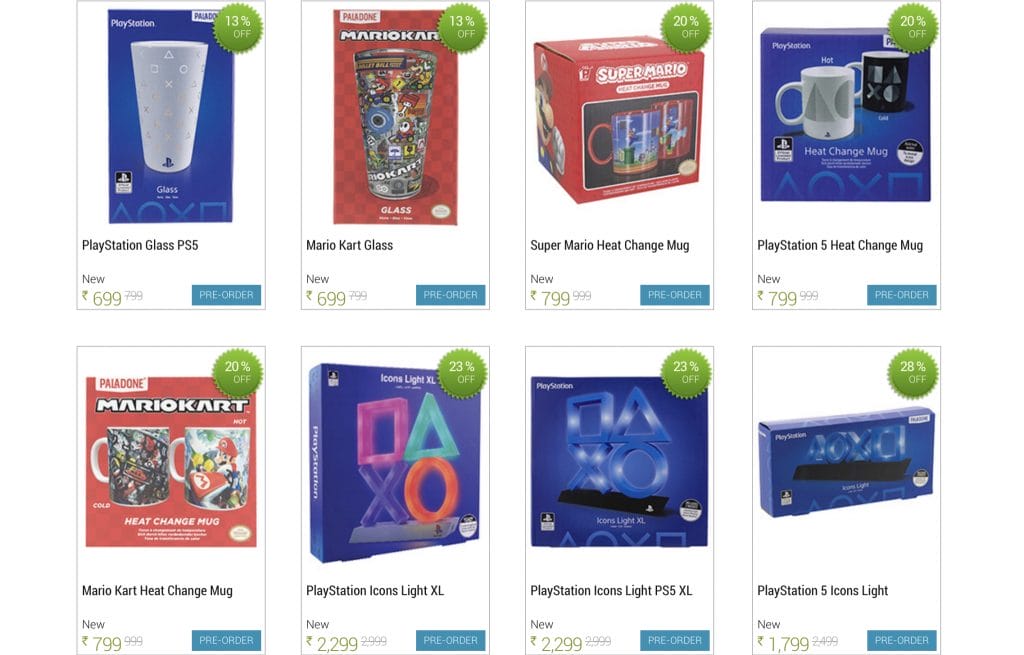View the Super Mario Heat Change Mug product image
The width and height of the screenshot is (1024, 655).
pyautogui.click(x=619, y=118)
